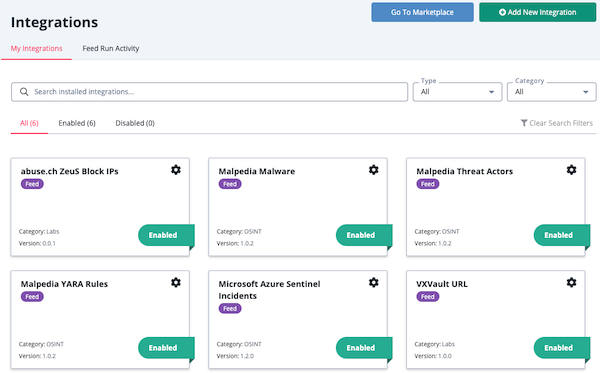Toggle Enabled status of Malpedia Malware
The height and width of the screenshot is (373, 600).
364,235
